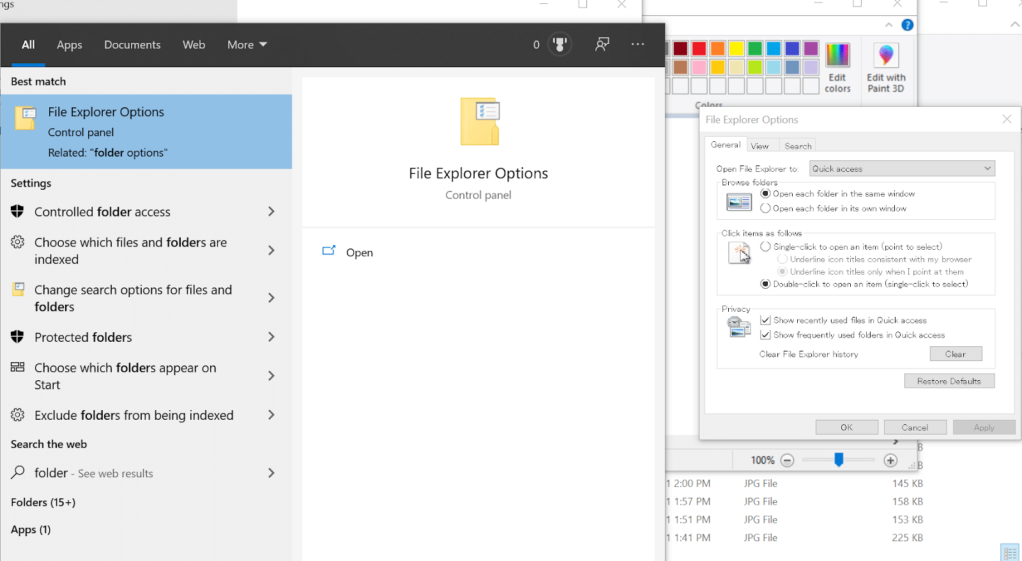Open the 'Open File Explorer to' dropdown
This screenshot has height=561, width=1022.
901,169
